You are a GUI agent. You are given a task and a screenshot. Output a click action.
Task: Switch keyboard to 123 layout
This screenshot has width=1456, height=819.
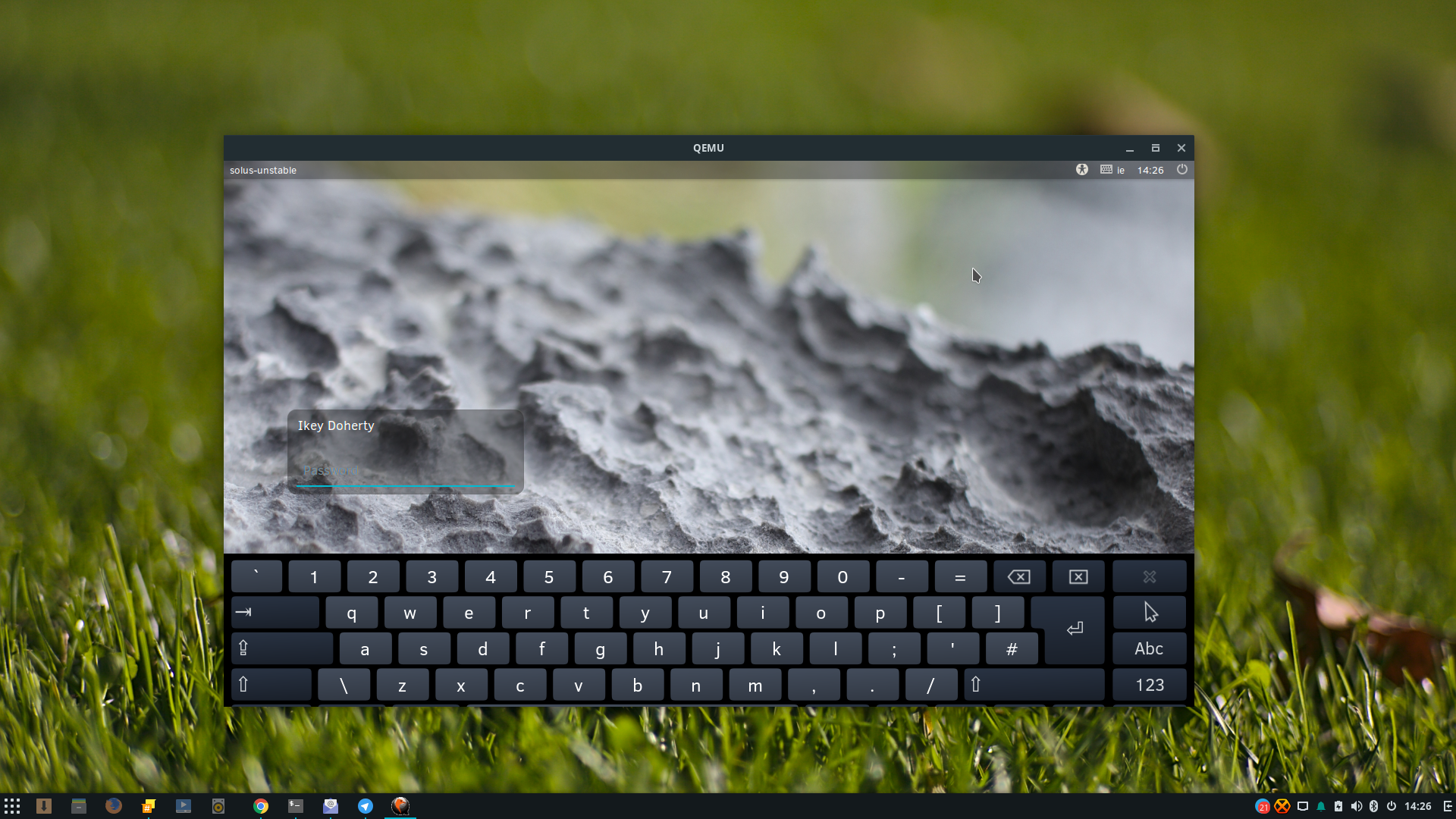pyautogui.click(x=1149, y=685)
